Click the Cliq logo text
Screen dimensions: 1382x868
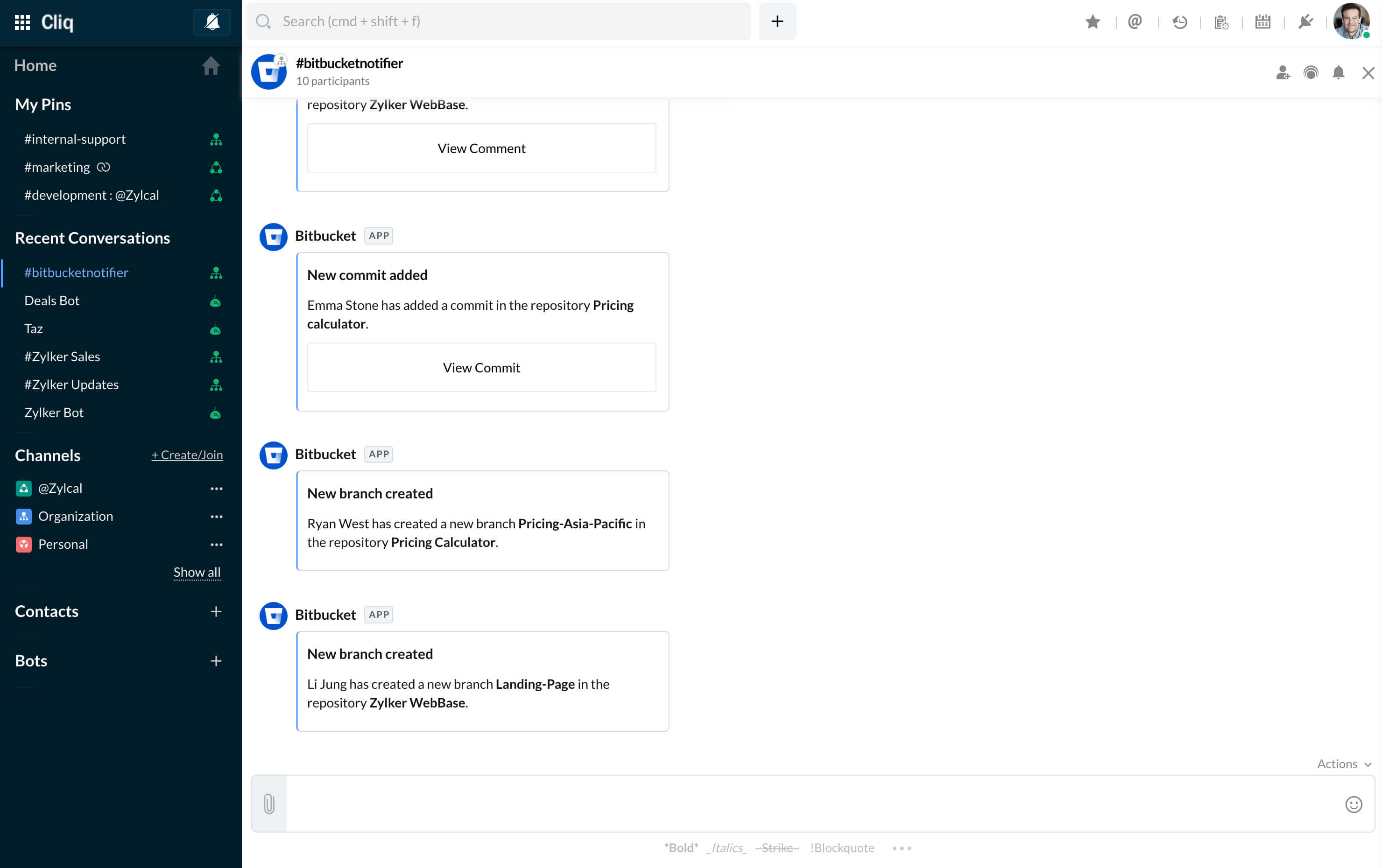coord(57,22)
